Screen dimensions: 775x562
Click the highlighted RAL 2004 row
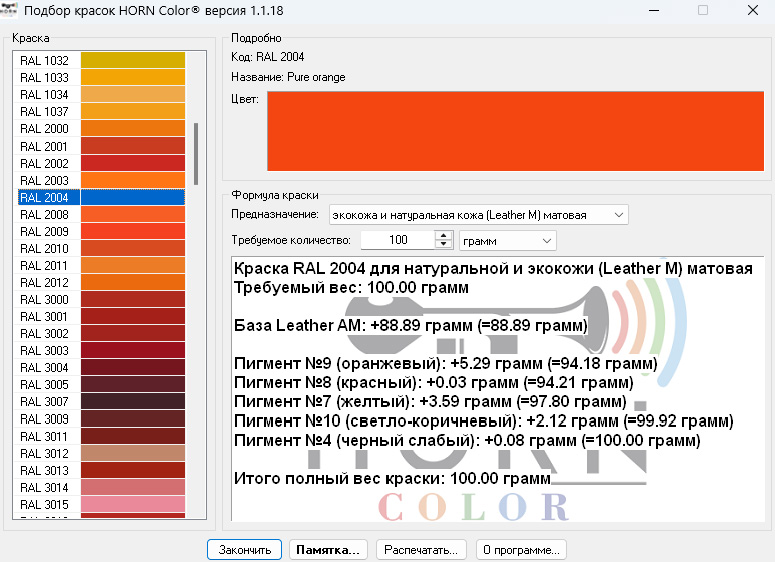click(101, 197)
